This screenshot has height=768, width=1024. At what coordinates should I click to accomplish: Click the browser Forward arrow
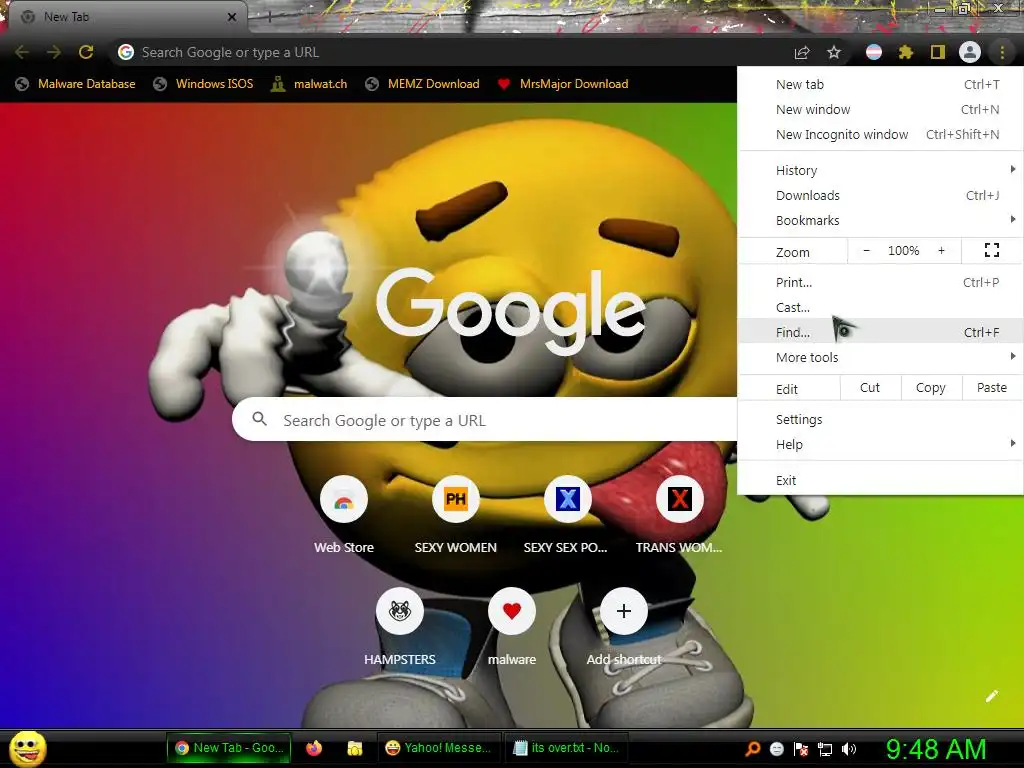click(x=54, y=52)
